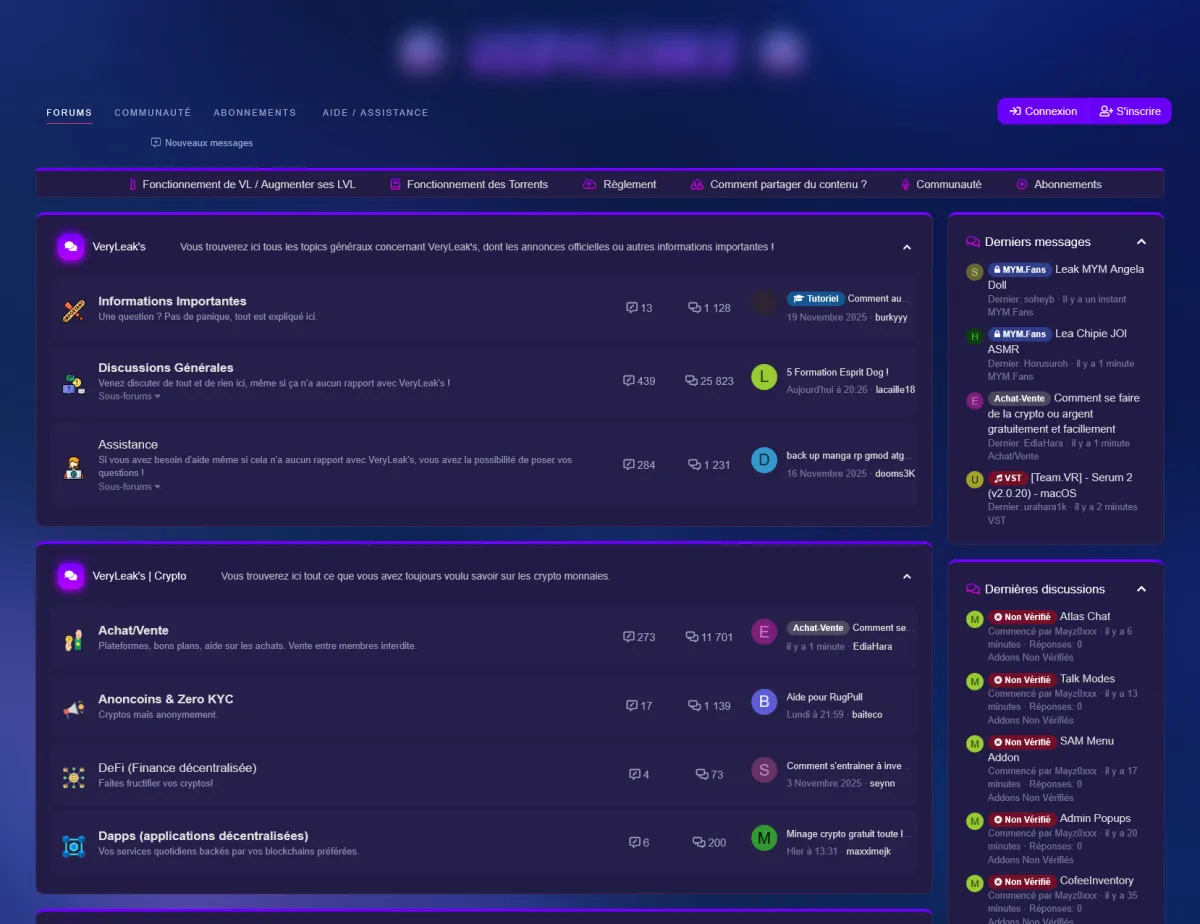
Task: Open the Atlas Chat discussion in sidebar
Action: tap(1085, 616)
